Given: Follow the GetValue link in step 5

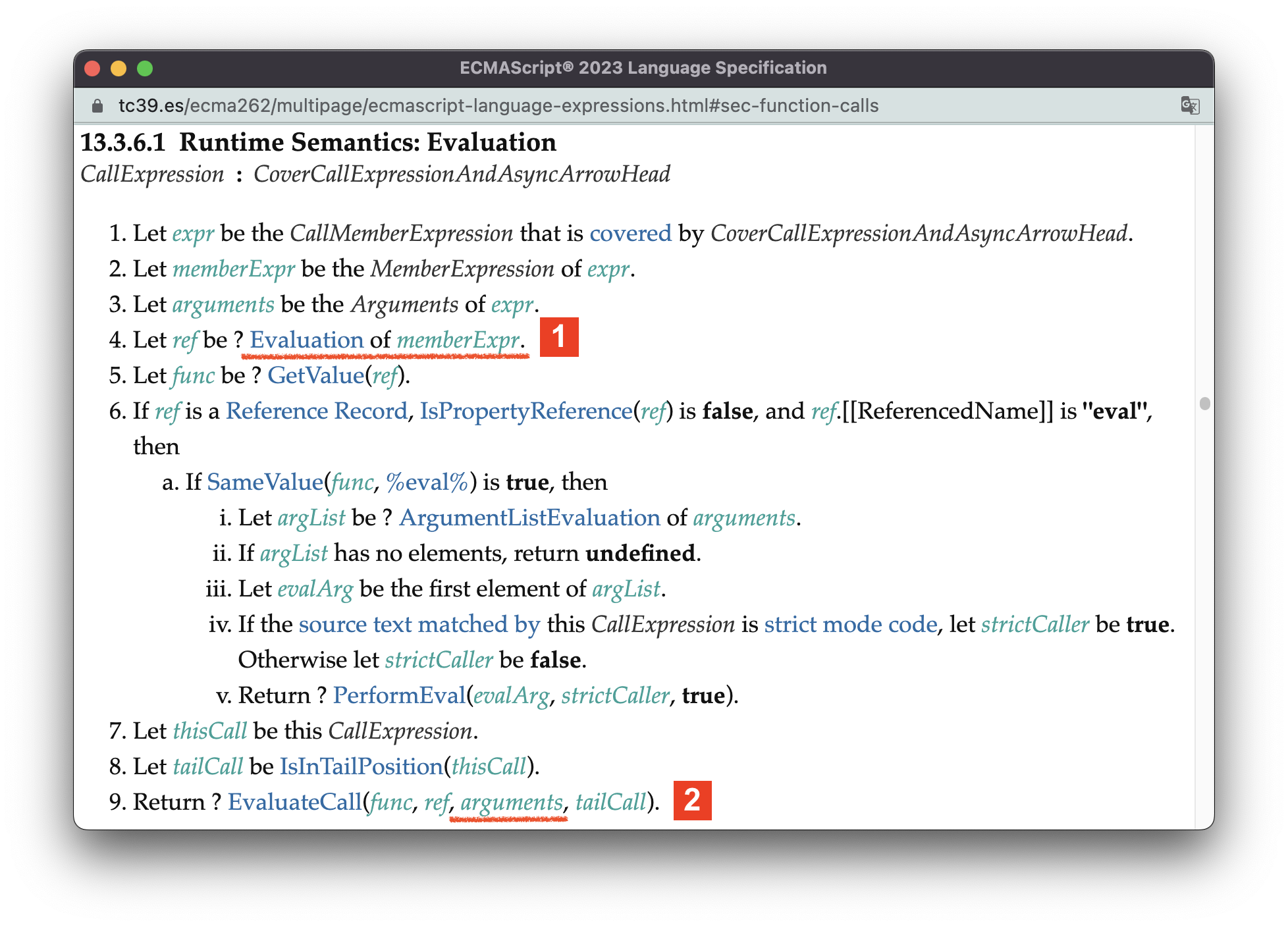Looking at the screenshot, I should (x=316, y=375).
